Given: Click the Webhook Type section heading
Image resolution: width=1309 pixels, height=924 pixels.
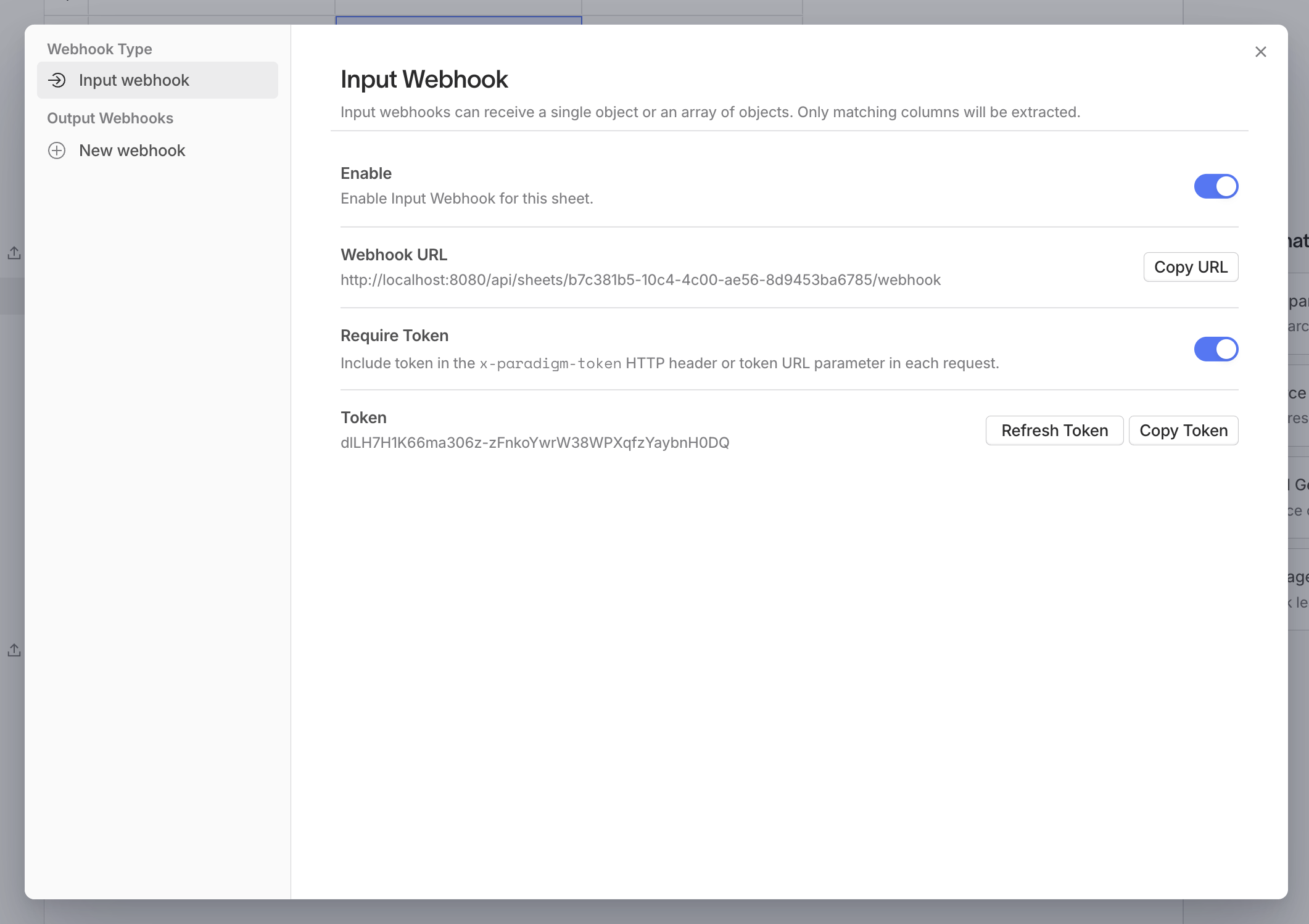Looking at the screenshot, I should coord(99,49).
